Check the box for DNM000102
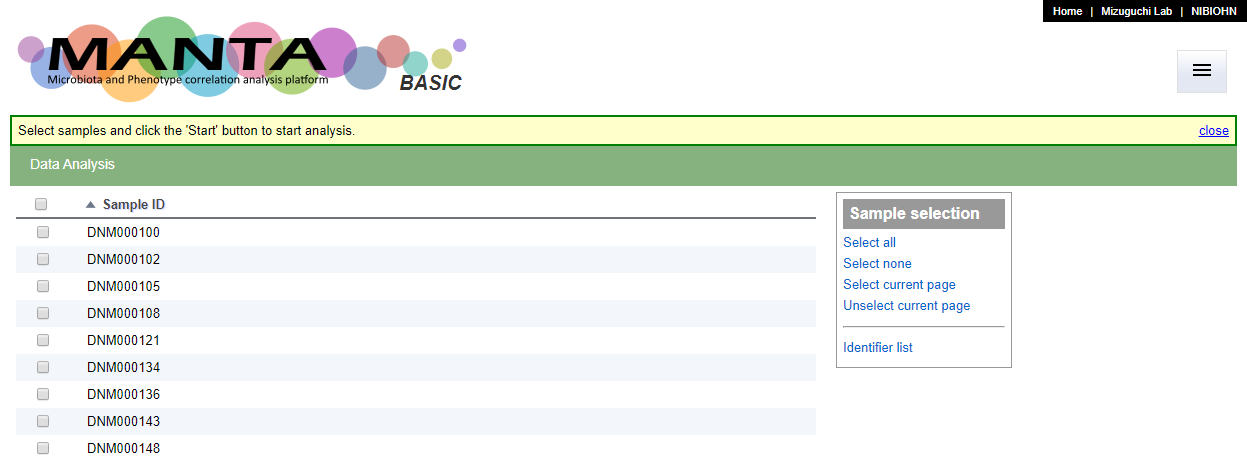The width and height of the screenshot is (1247, 461). pos(43,259)
